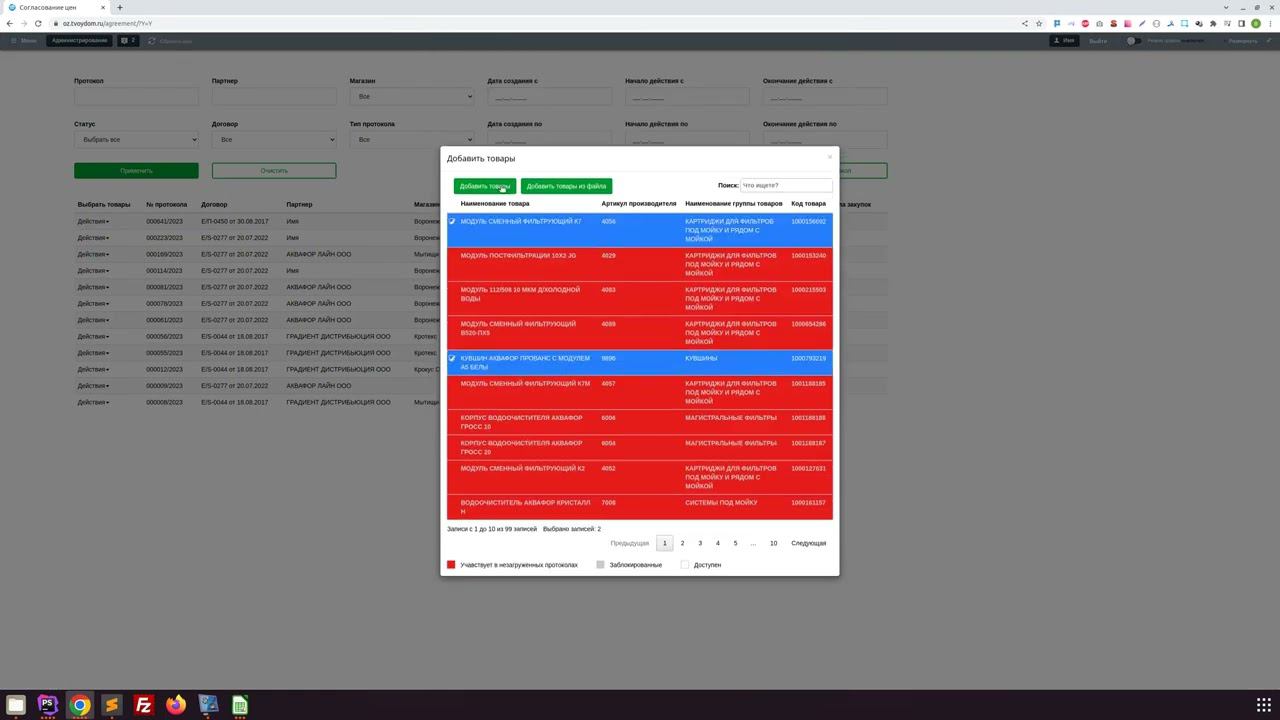This screenshot has width=1280, height=720.
Task: Expand Действия for protocol 000008/2023
Action: (x=93, y=402)
